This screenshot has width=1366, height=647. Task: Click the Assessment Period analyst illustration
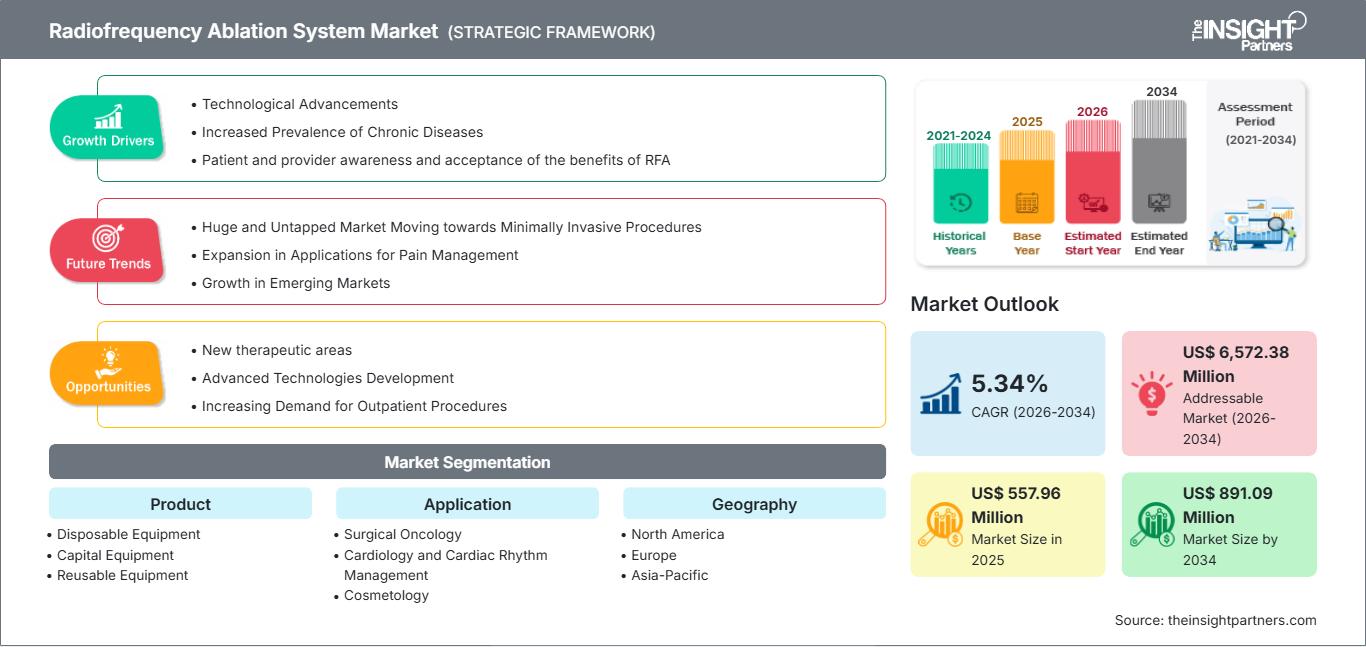click(1253, 224)
